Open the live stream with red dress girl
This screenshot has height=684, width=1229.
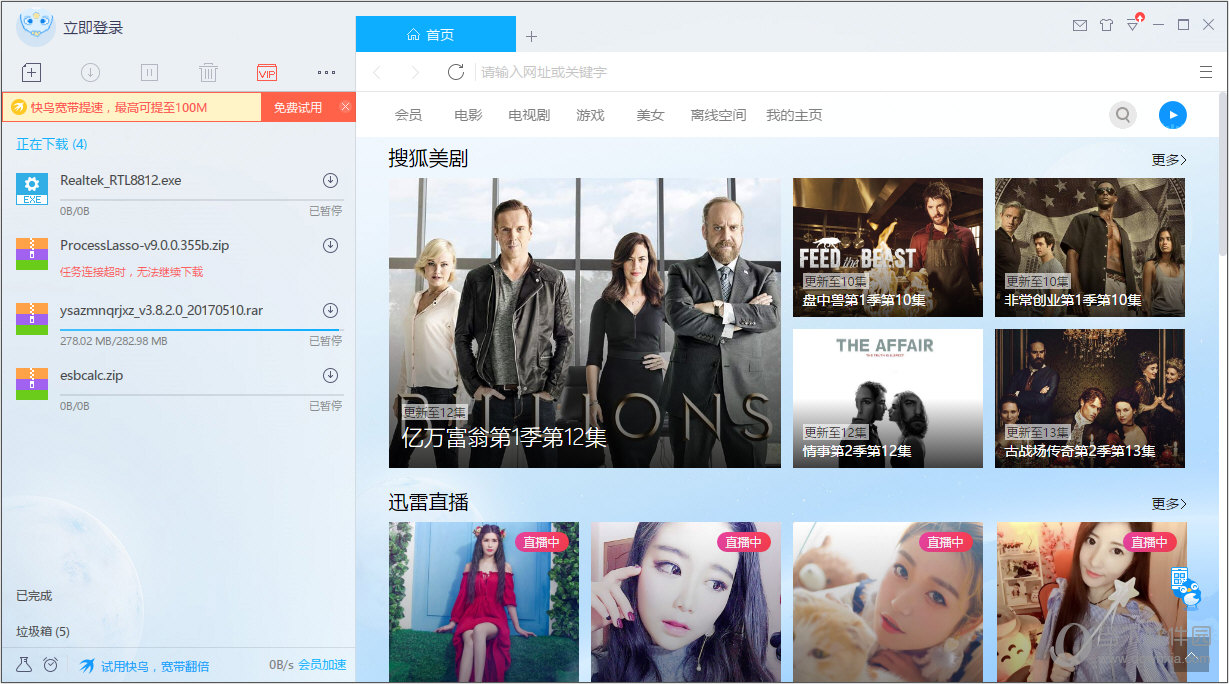[484, 602]
